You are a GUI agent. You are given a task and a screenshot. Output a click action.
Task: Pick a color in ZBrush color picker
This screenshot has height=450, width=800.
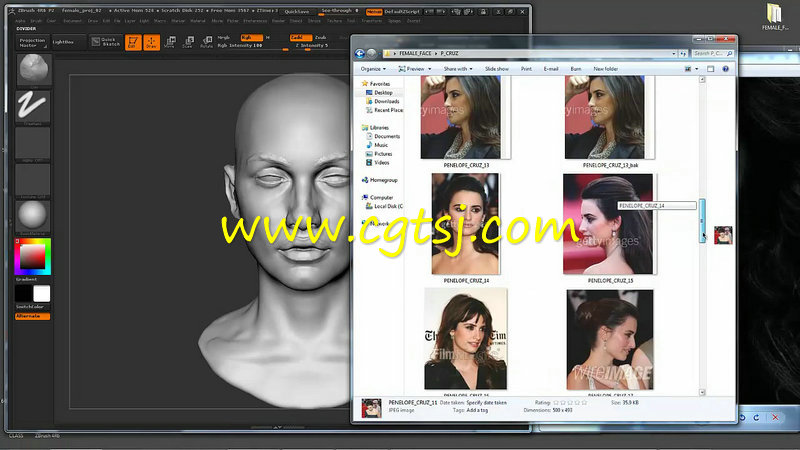pyautogui.click(x=33, y=257)
